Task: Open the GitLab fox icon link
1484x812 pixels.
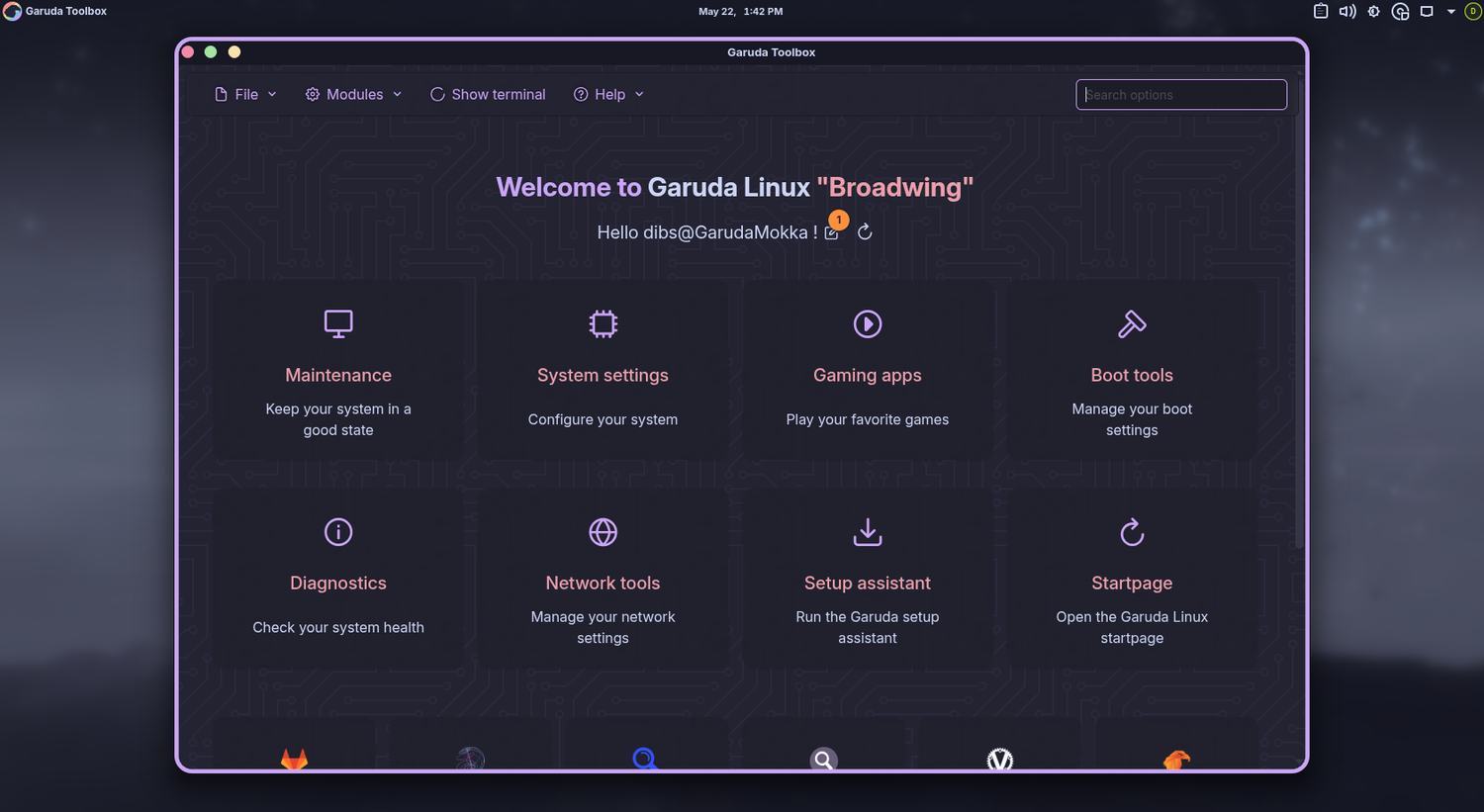Action: click(x=295, y=759)
